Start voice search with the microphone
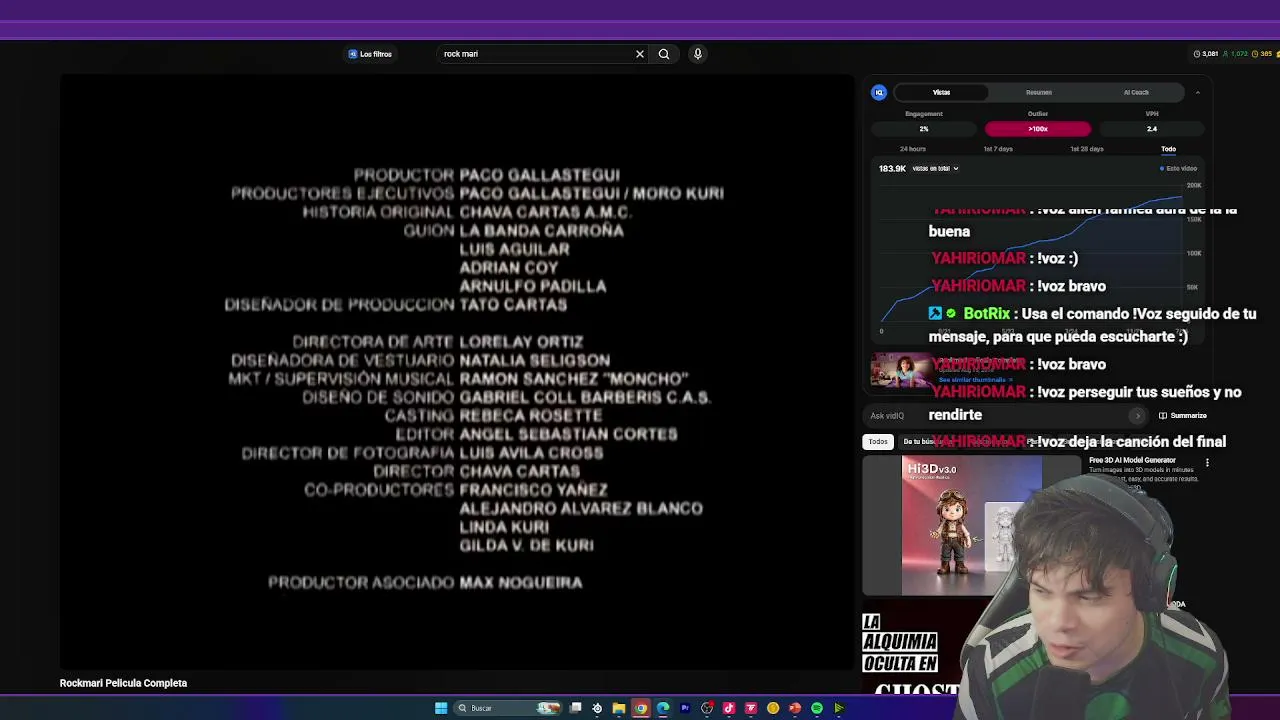 [698, 54]
